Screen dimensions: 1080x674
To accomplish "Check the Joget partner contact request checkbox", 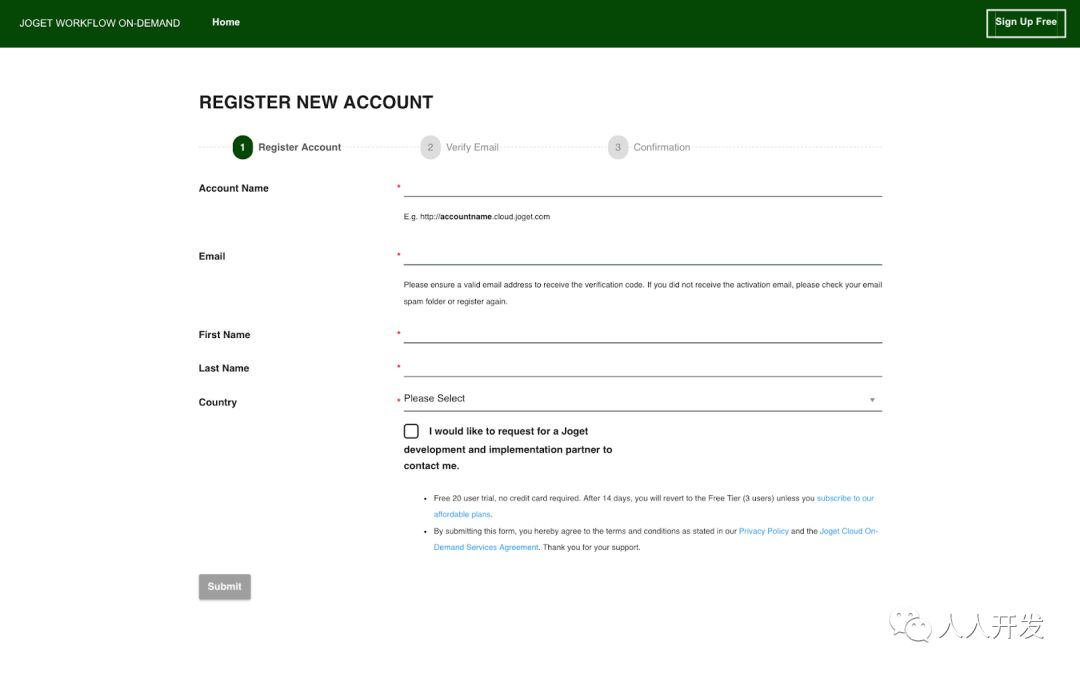I will point(411,431).
